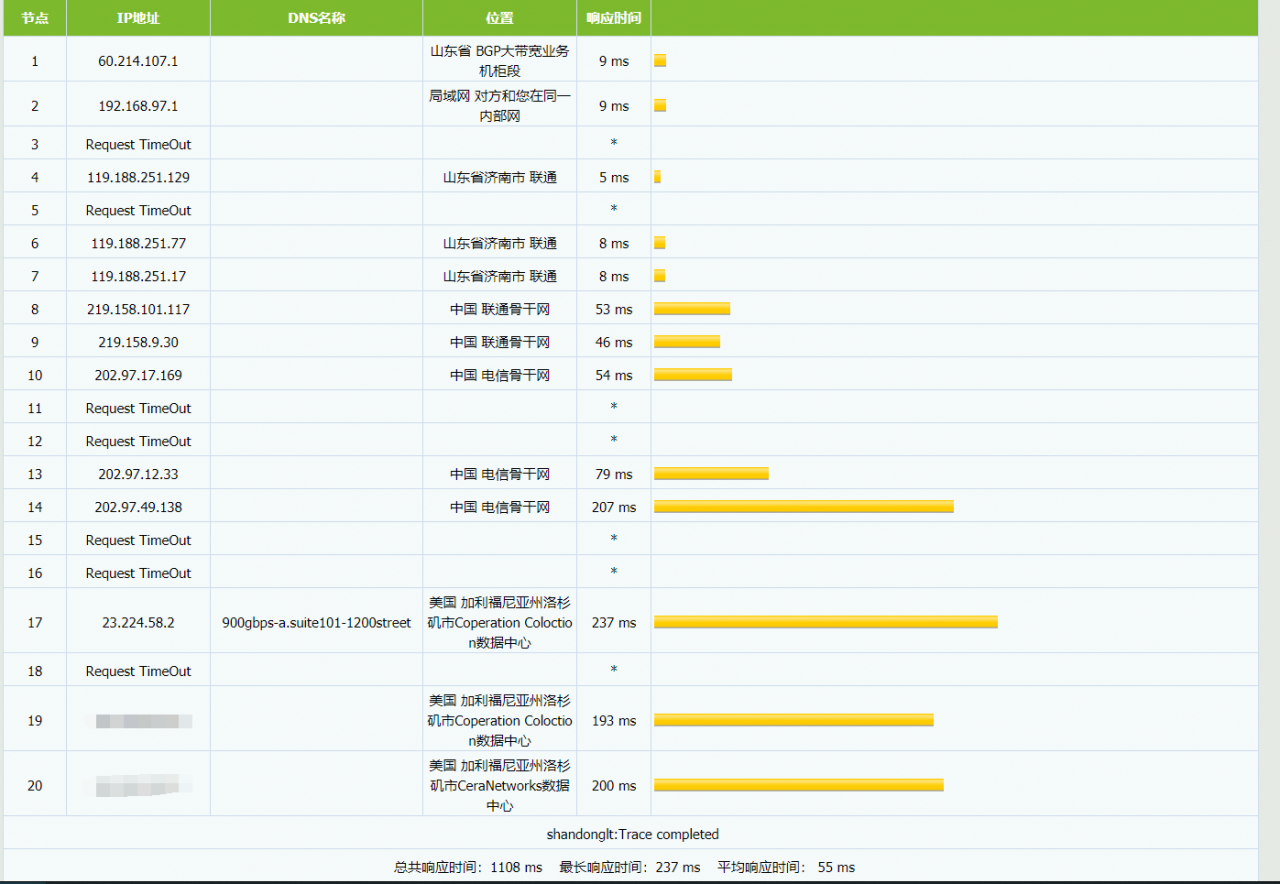Viewport: 1280px width, 884px height.
Task: Click the CeraNetworks data center location on node 20
Action: pos(499,785)
